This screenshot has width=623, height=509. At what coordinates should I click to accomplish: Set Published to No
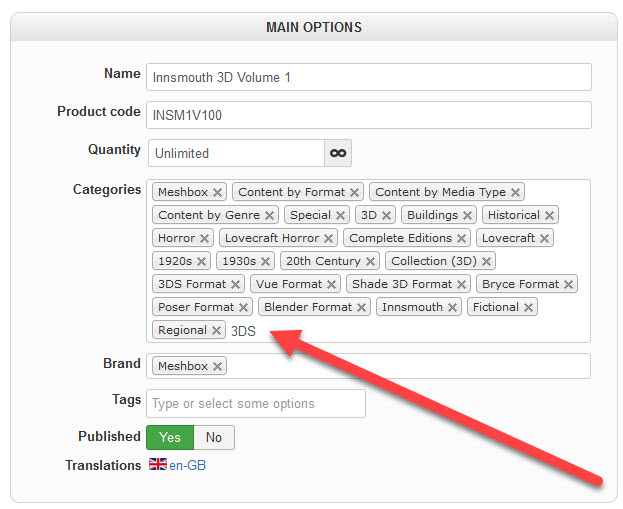214,437
